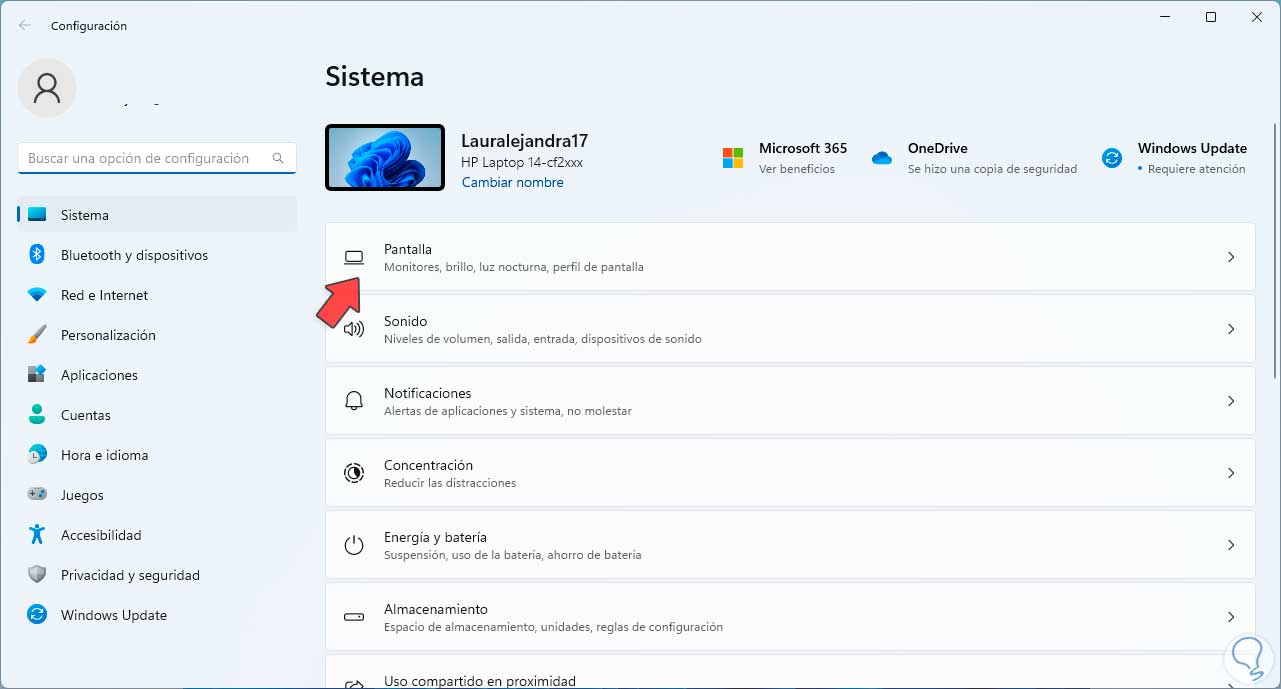Viewport: 1281px width, 689px height.
Task: Click the Microsoft 365 logo icon
Action: [x=733, y=158]
